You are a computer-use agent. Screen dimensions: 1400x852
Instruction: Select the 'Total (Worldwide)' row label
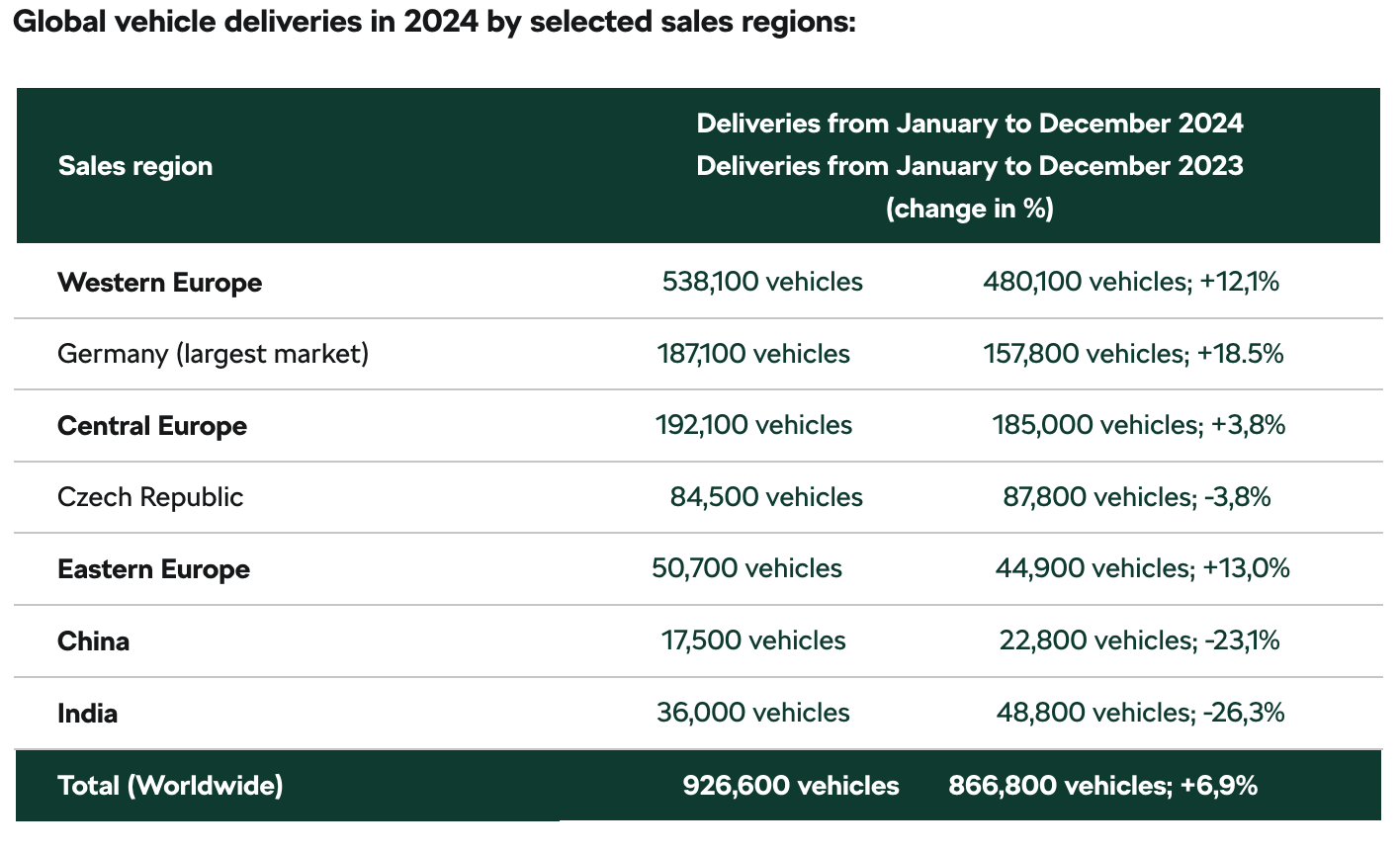pos(171,786)
